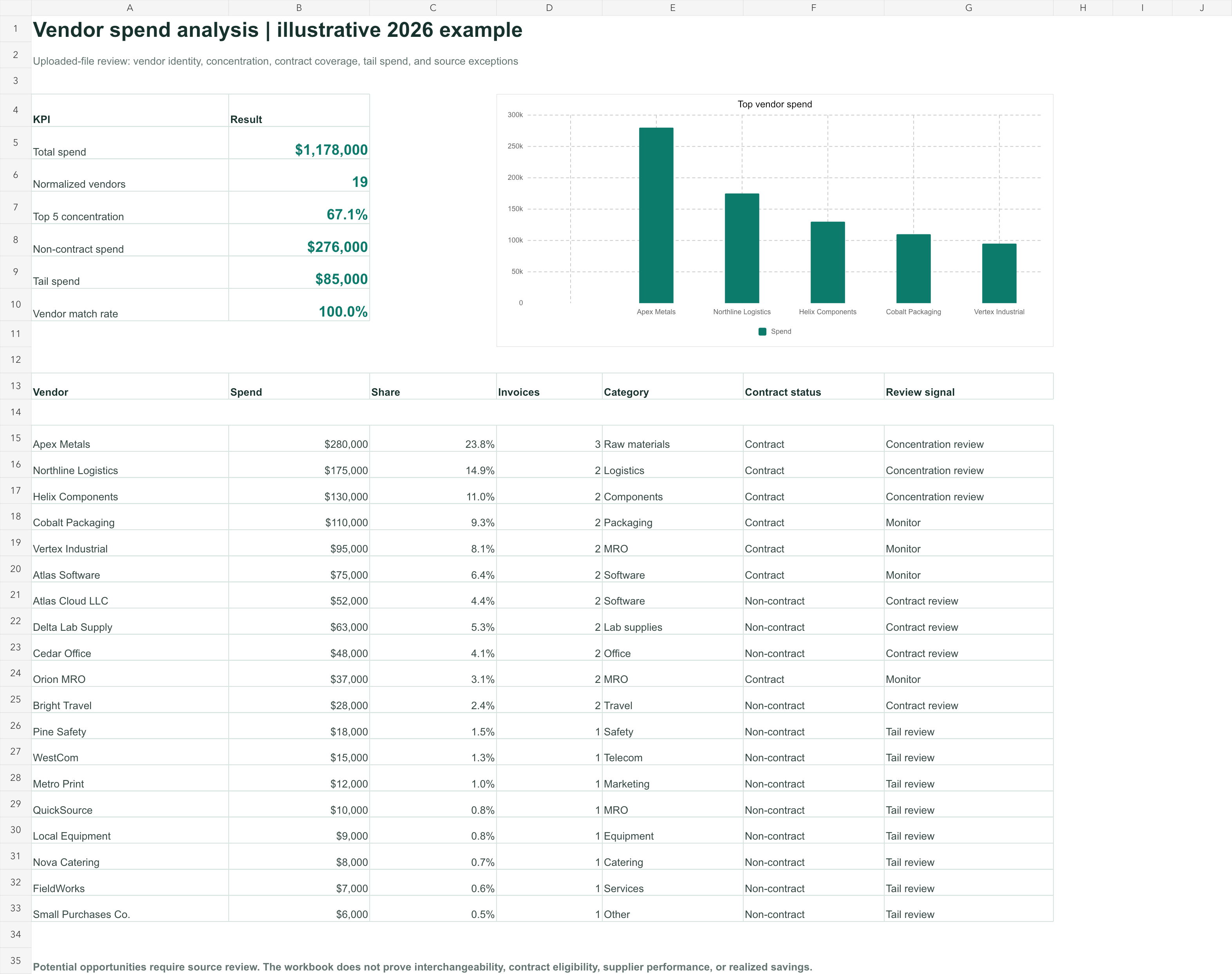Click the 'Atlas Software' vendor cell
1232x974 pixels.
130,569
